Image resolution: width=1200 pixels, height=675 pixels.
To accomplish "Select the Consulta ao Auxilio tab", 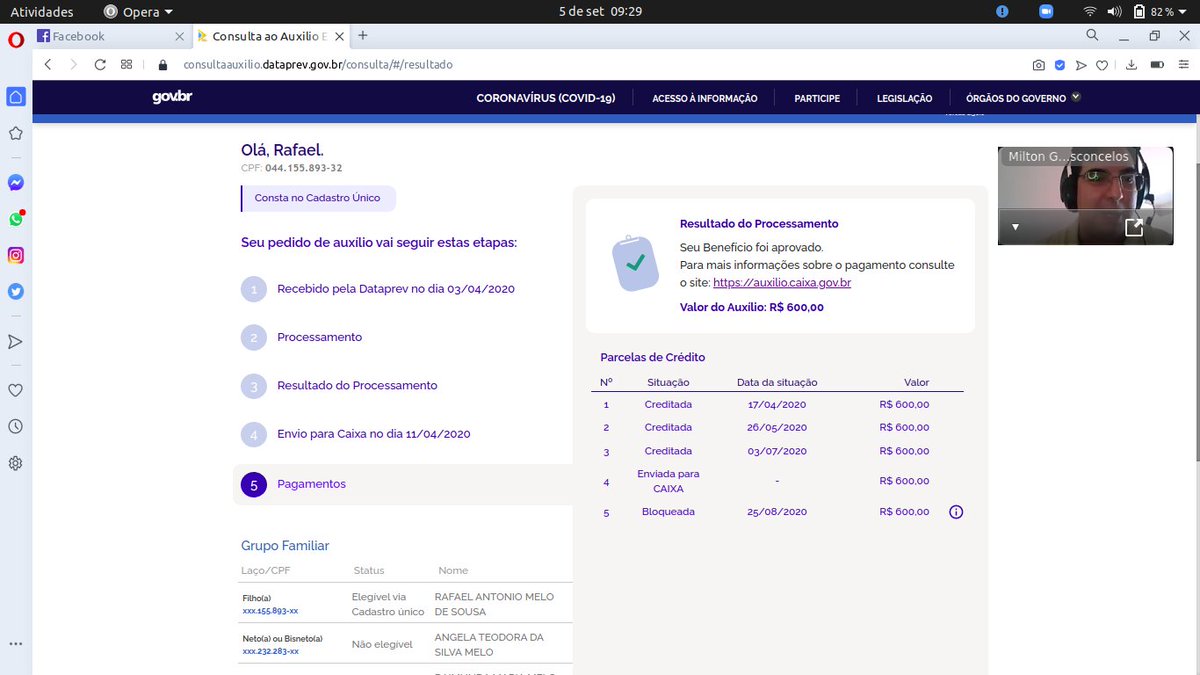I will (x=272, y=36).
